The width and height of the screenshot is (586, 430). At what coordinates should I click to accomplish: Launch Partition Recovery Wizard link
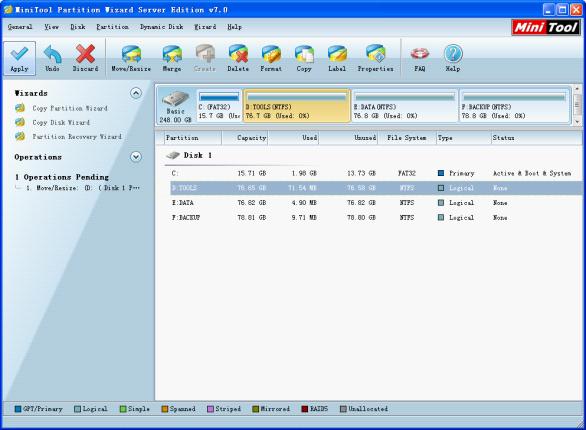[x=77, y=137]
